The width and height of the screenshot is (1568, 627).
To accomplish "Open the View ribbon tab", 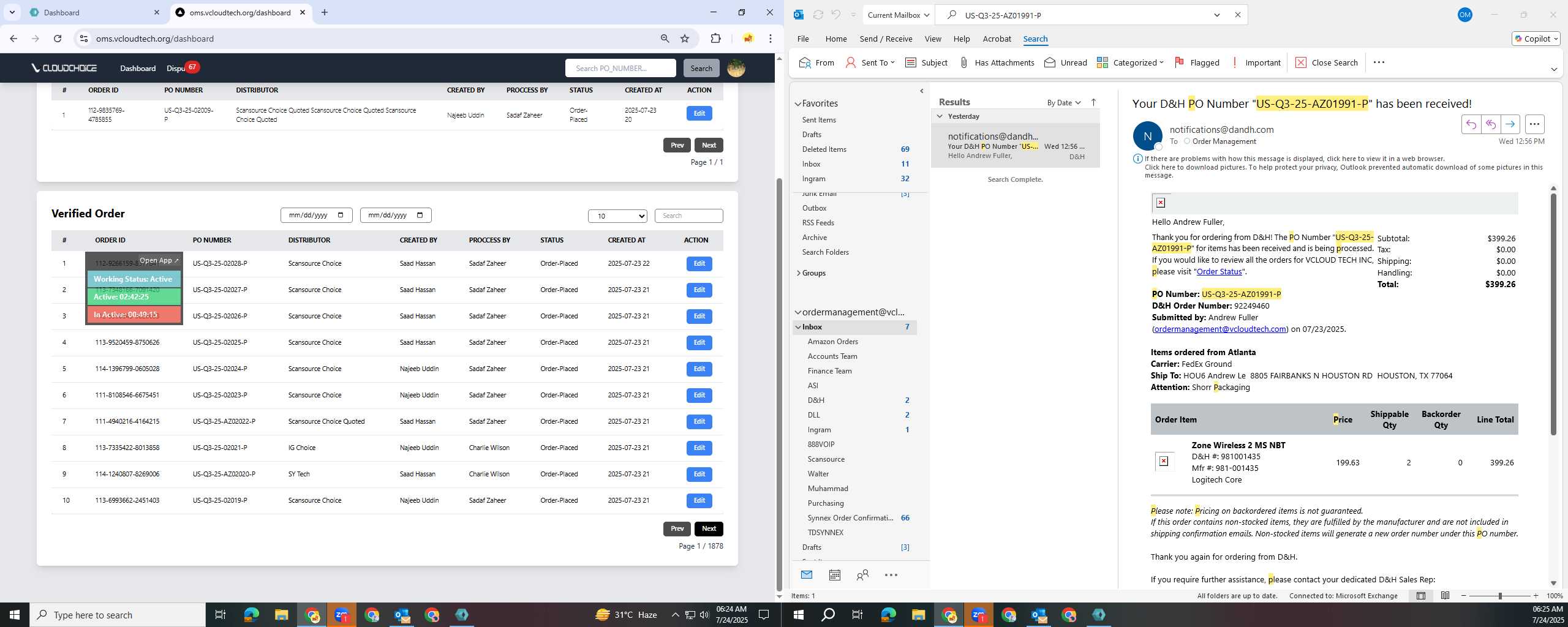I will point(933,39).
